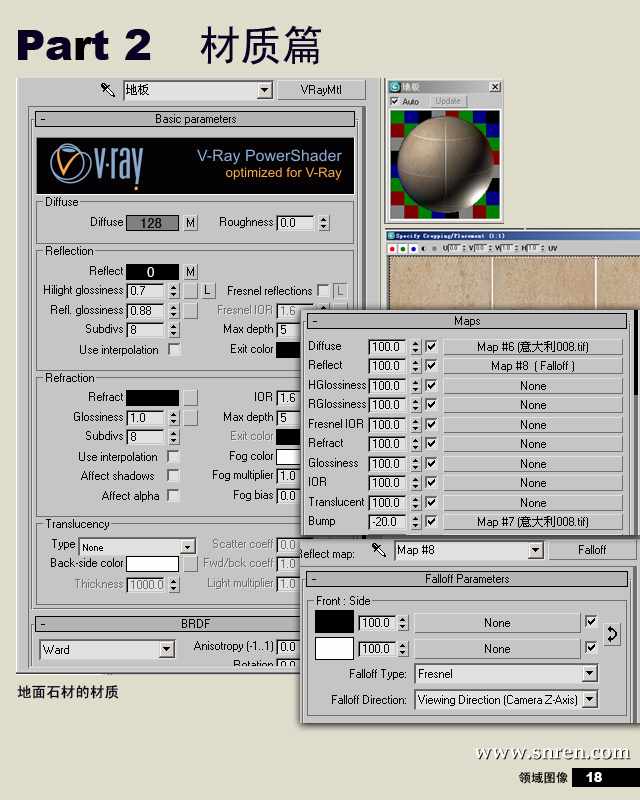
Task: Open Diffuse map M button
Action: pos(190,223)
